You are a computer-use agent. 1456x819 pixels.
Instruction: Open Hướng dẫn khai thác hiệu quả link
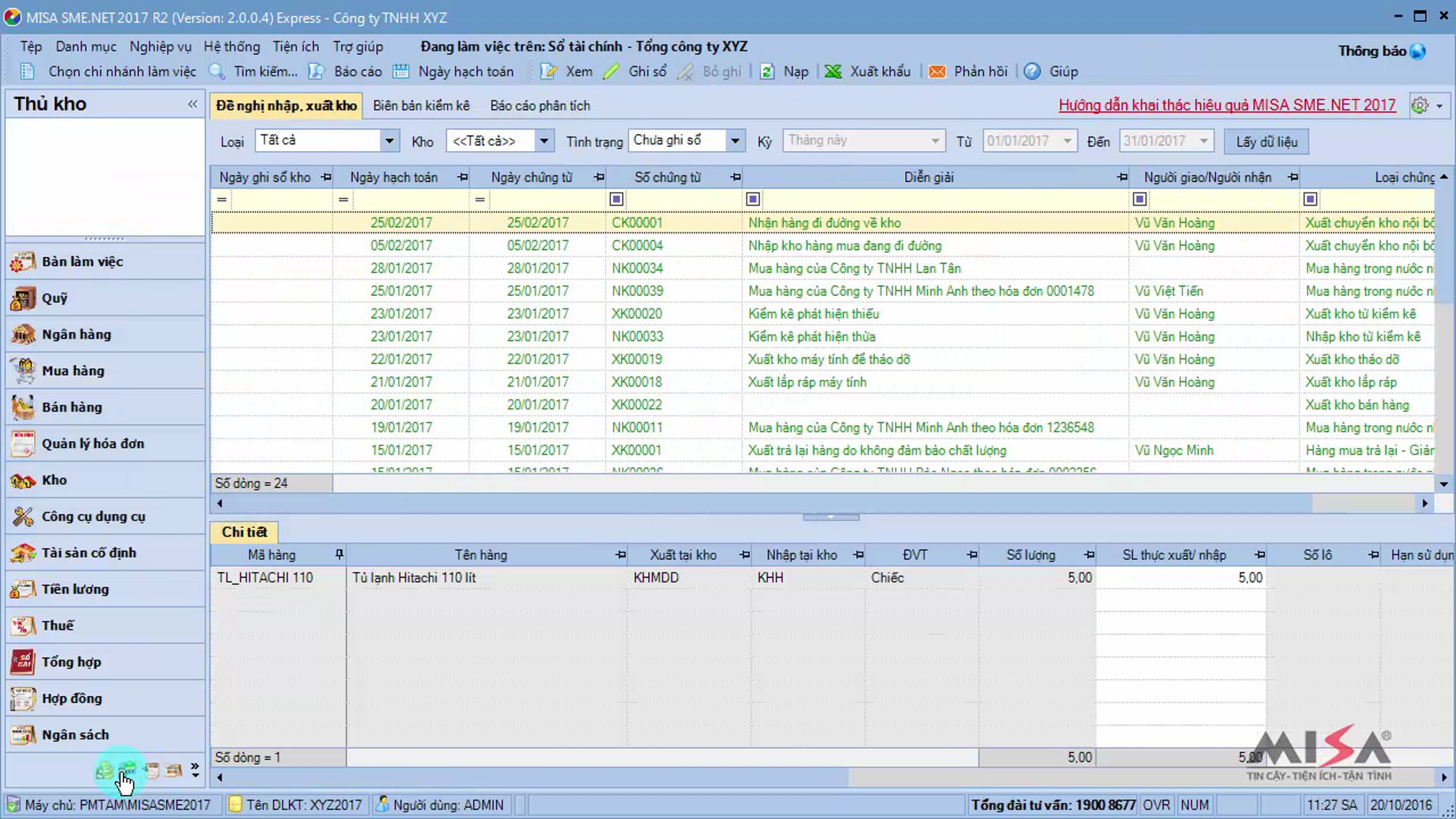pos(1227,105)
